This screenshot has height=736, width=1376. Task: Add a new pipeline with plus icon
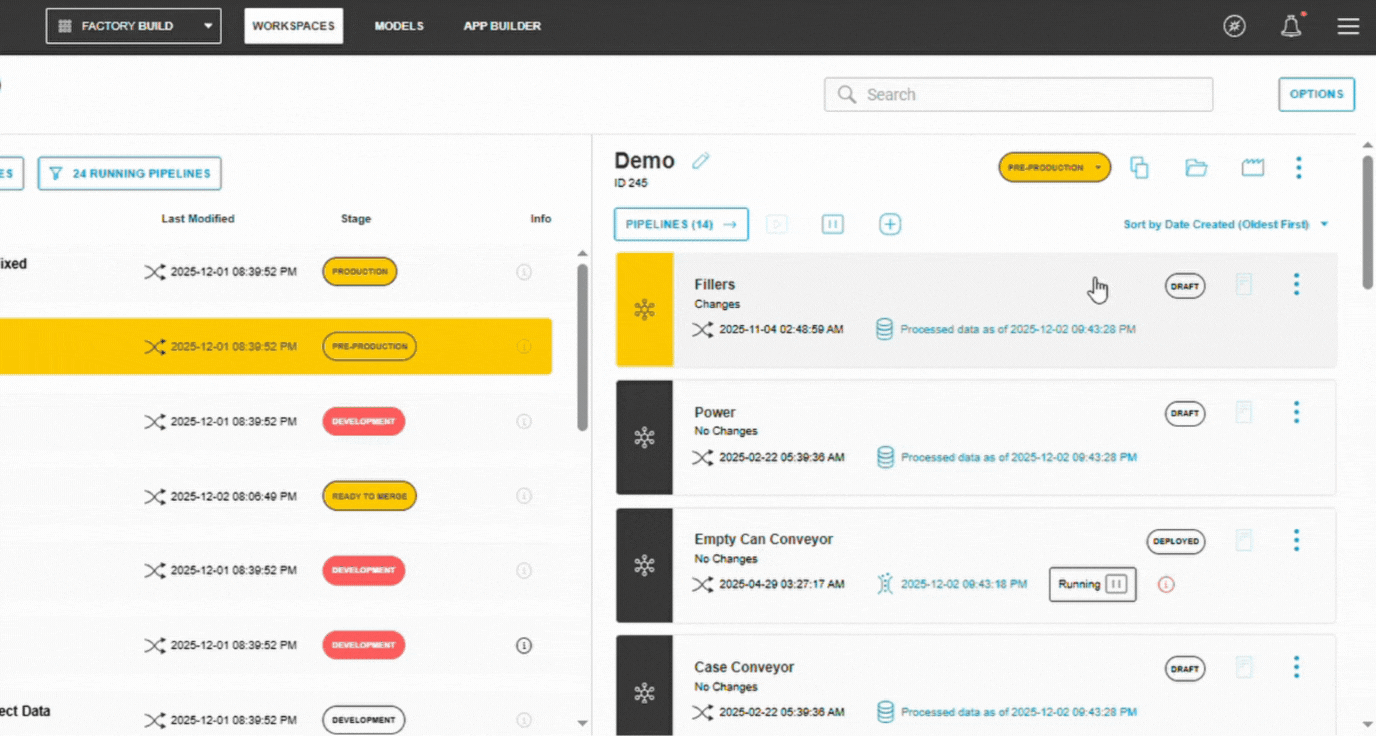890,224
